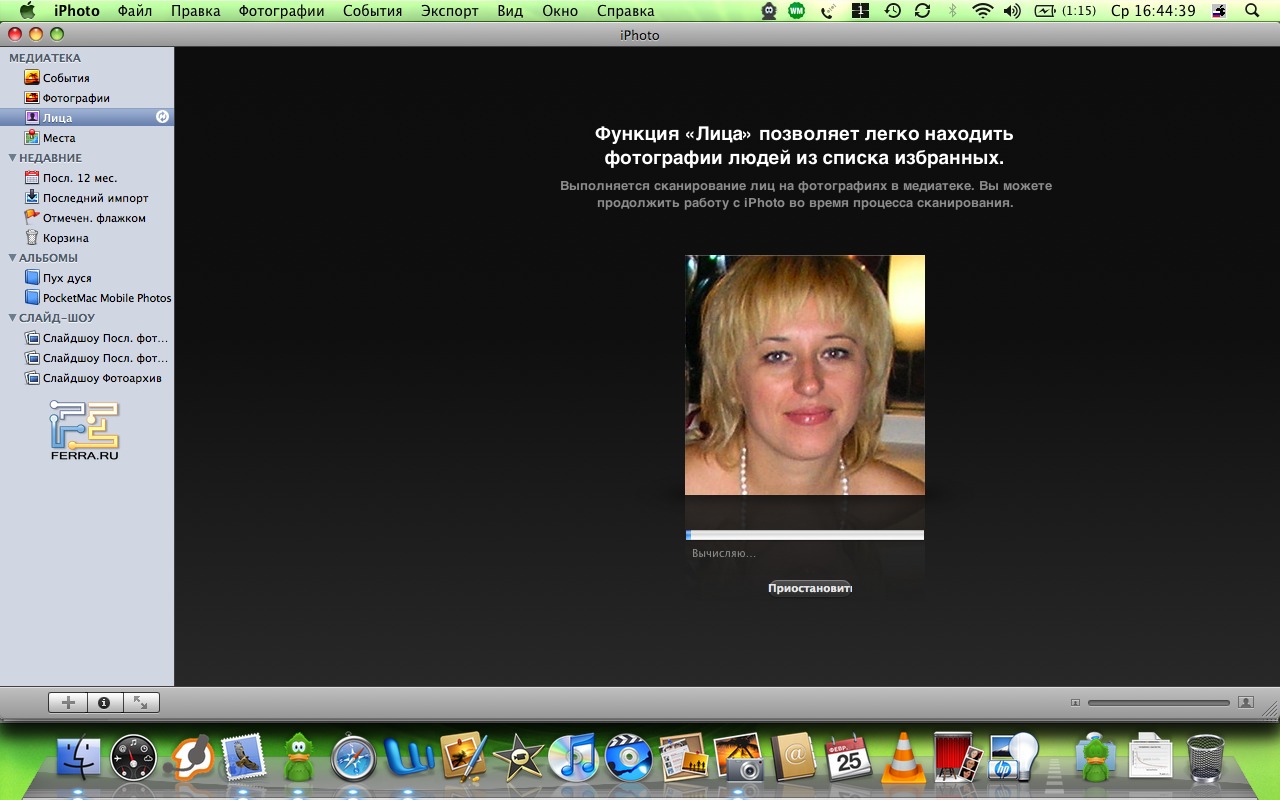This screenshot has width=1280, height=800.
Task: Click the add (+) button
Action: click(x=68, y=703)
